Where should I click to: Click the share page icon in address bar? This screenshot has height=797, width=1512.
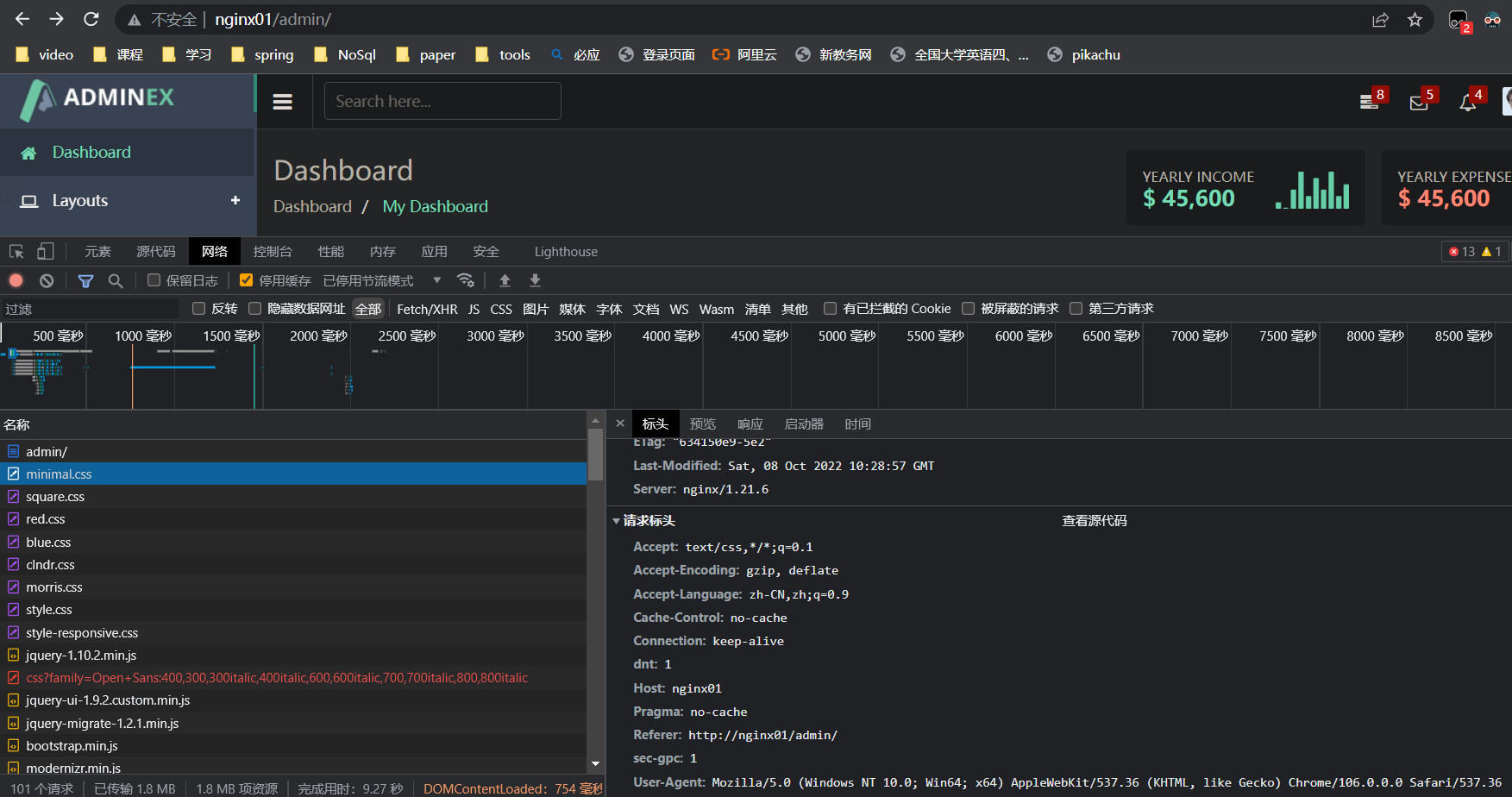[1380, 20]
